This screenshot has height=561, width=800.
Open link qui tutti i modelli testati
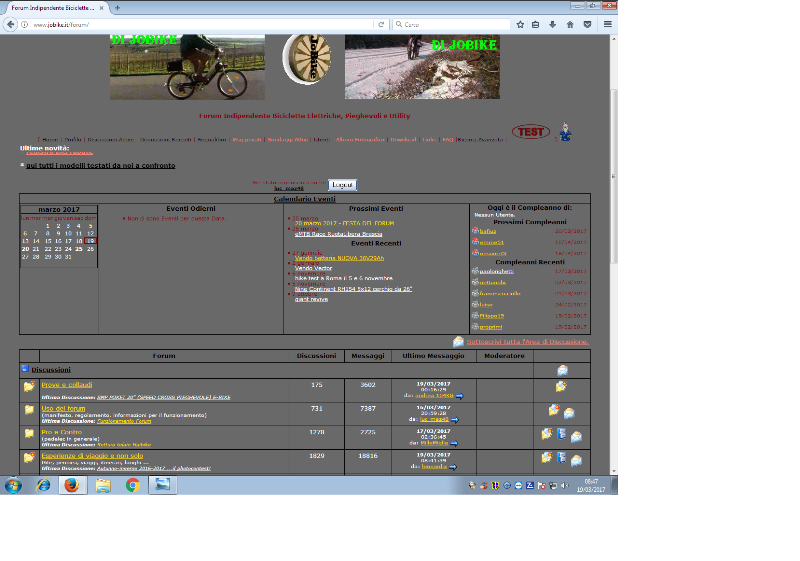tap(101, 166)
